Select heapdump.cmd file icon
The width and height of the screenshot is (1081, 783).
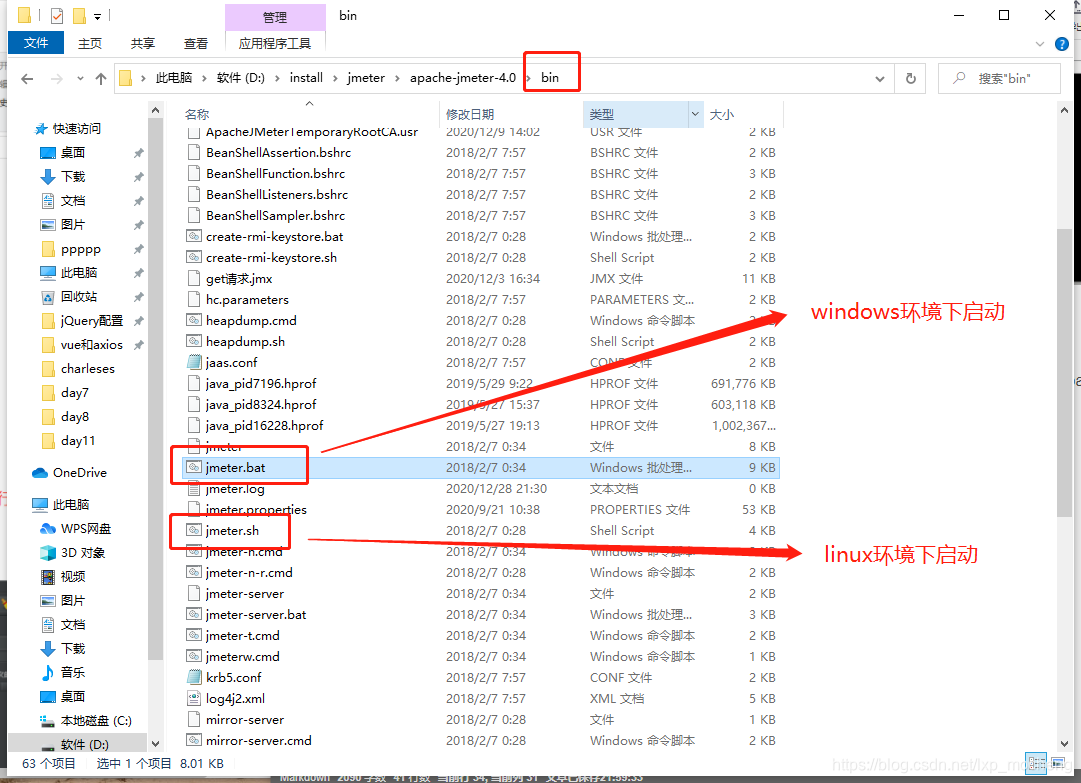point(194,321)
